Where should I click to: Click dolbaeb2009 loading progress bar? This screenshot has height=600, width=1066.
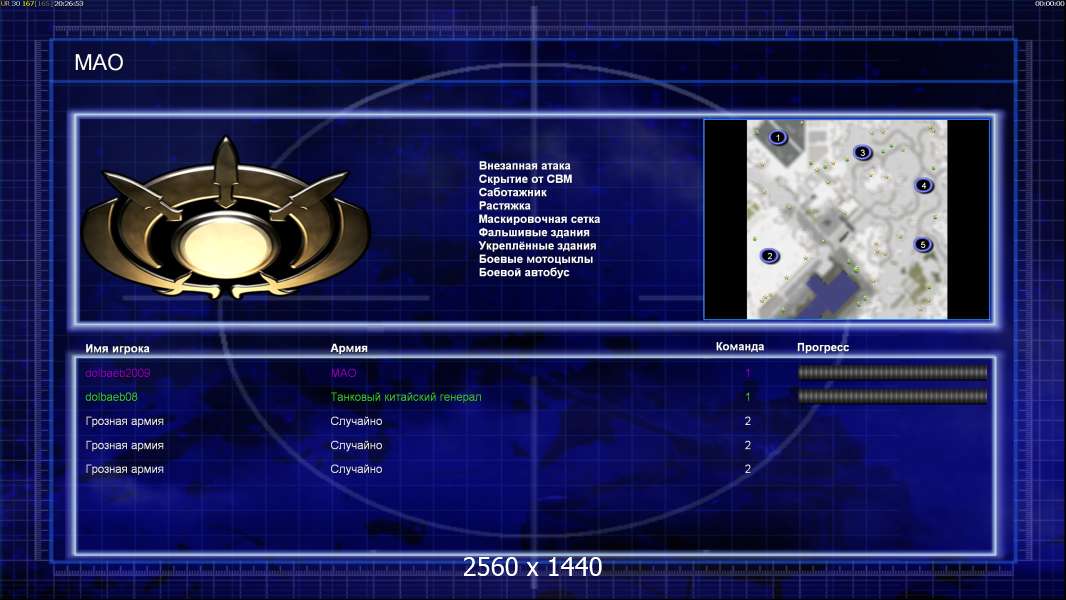point(892,372)
